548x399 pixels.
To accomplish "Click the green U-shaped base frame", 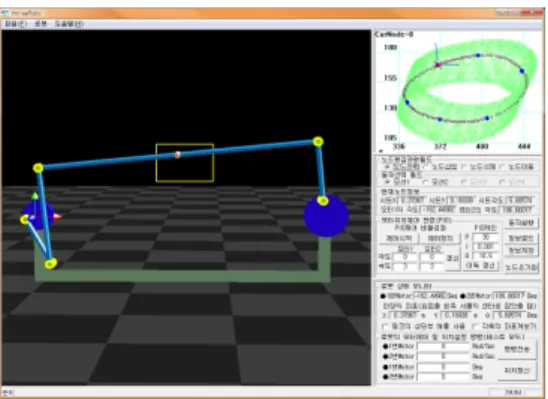I will click(x=182, y=276).
